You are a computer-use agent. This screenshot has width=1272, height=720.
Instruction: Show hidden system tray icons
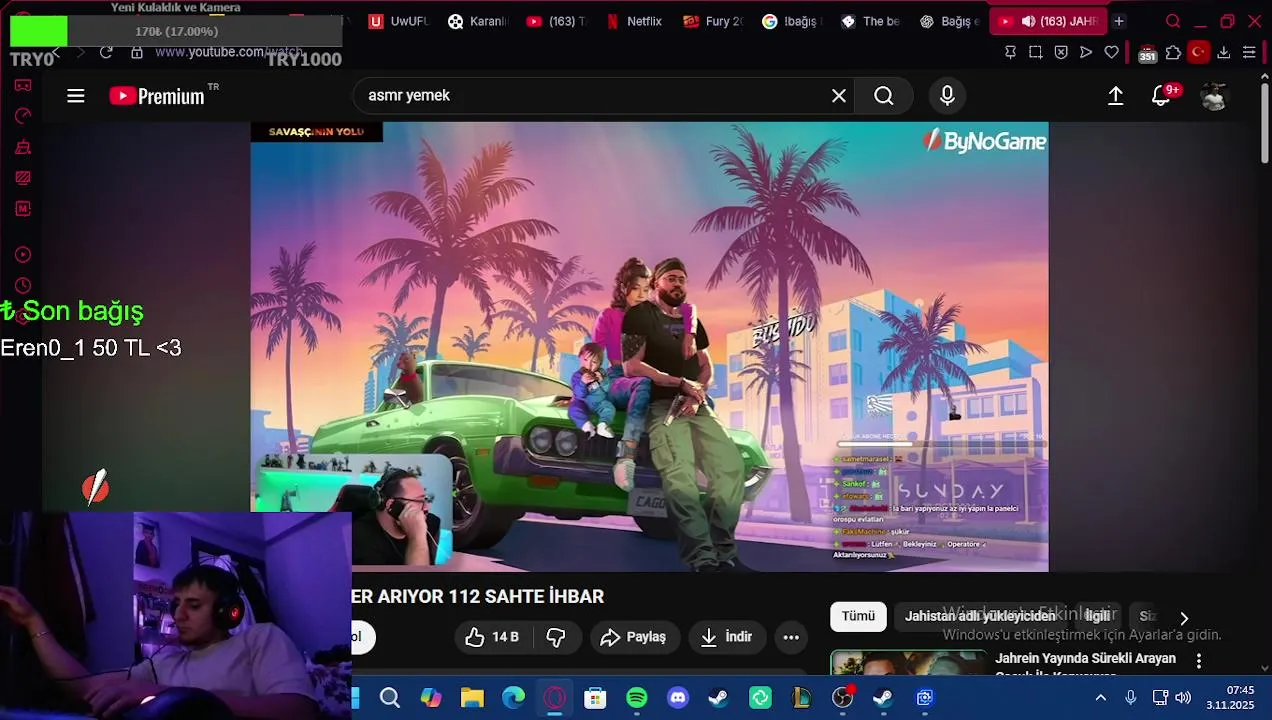(x=1101, y=698)
